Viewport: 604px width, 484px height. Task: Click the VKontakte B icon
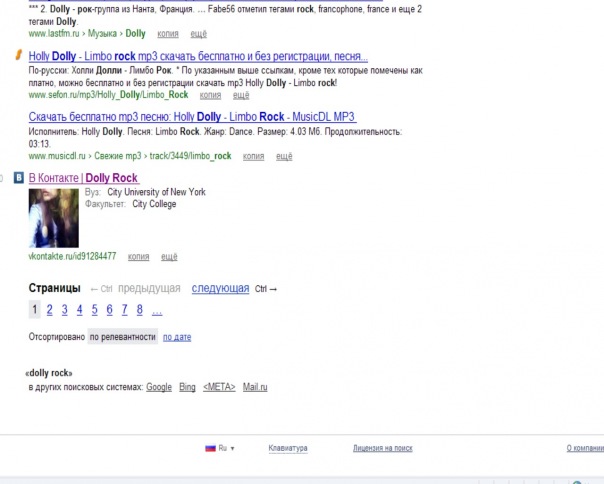click(19, 178)
